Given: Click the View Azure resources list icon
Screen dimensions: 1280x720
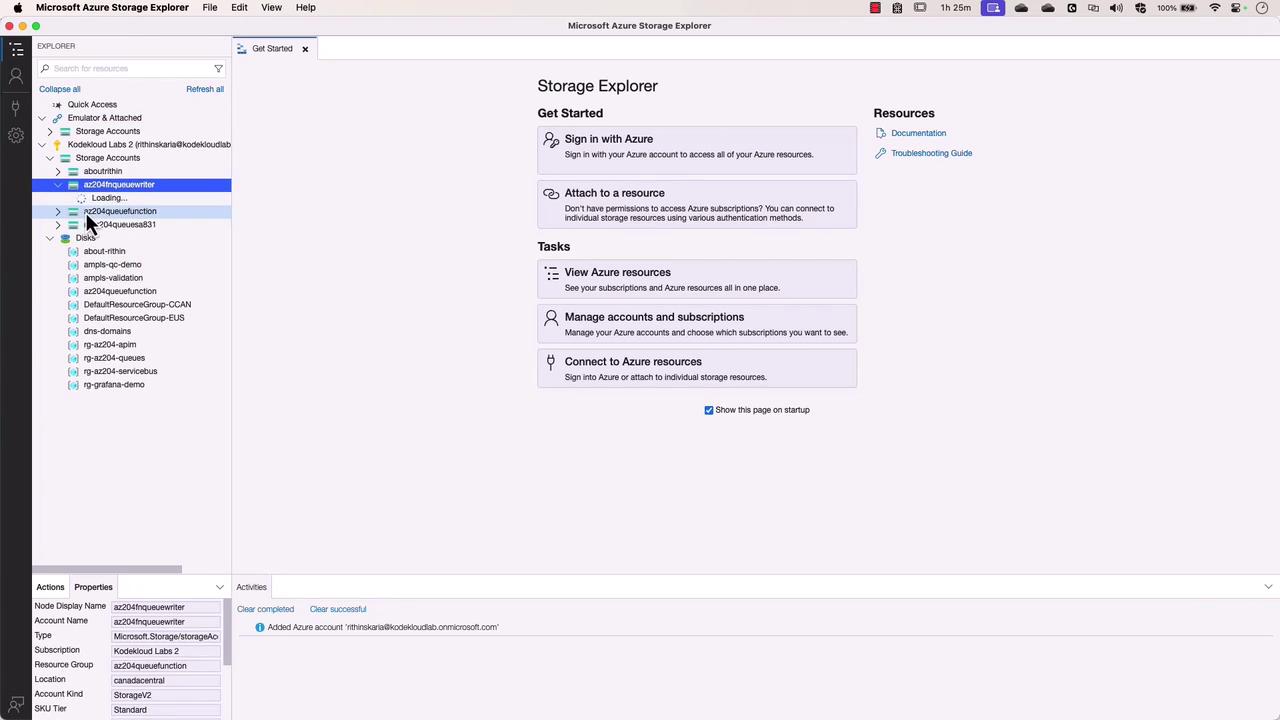Looking at the screenshot, I should point(551,273).
